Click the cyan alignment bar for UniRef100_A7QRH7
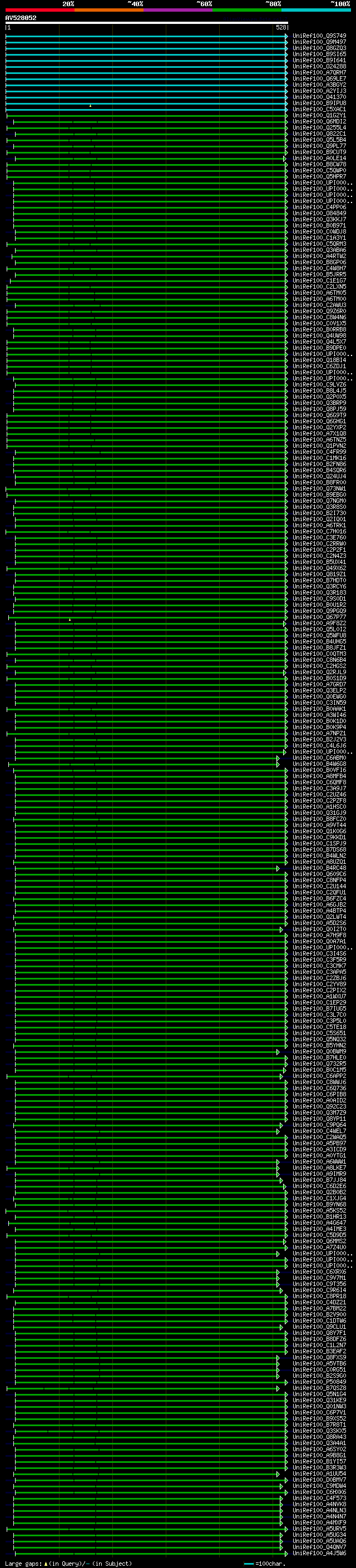This screenshot has width=356, height=1568. [x=146, y=73]
